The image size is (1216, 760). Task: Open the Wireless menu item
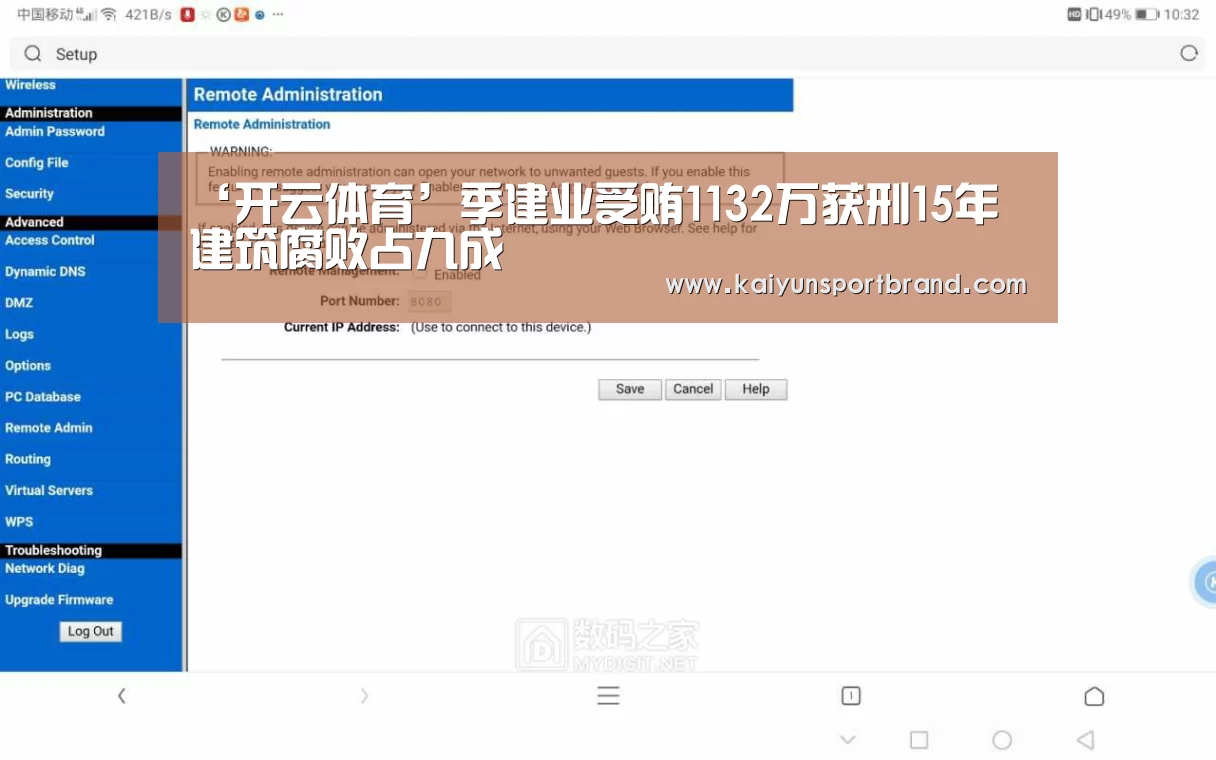pos(30,85)
